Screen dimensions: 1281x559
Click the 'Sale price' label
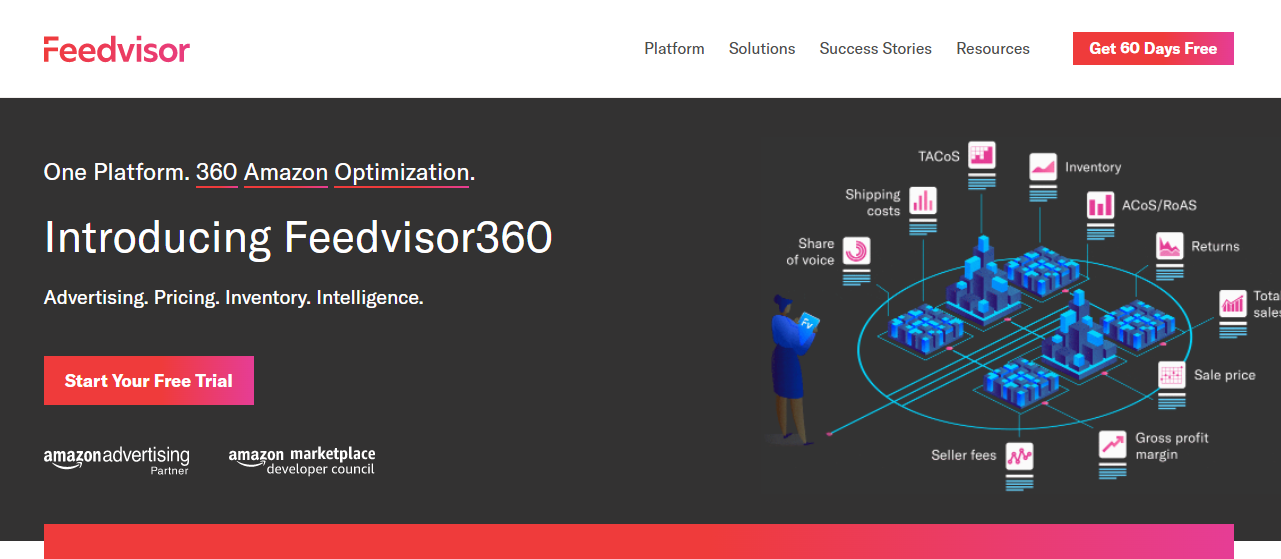pyautogui.click(x=1225, y=375)
